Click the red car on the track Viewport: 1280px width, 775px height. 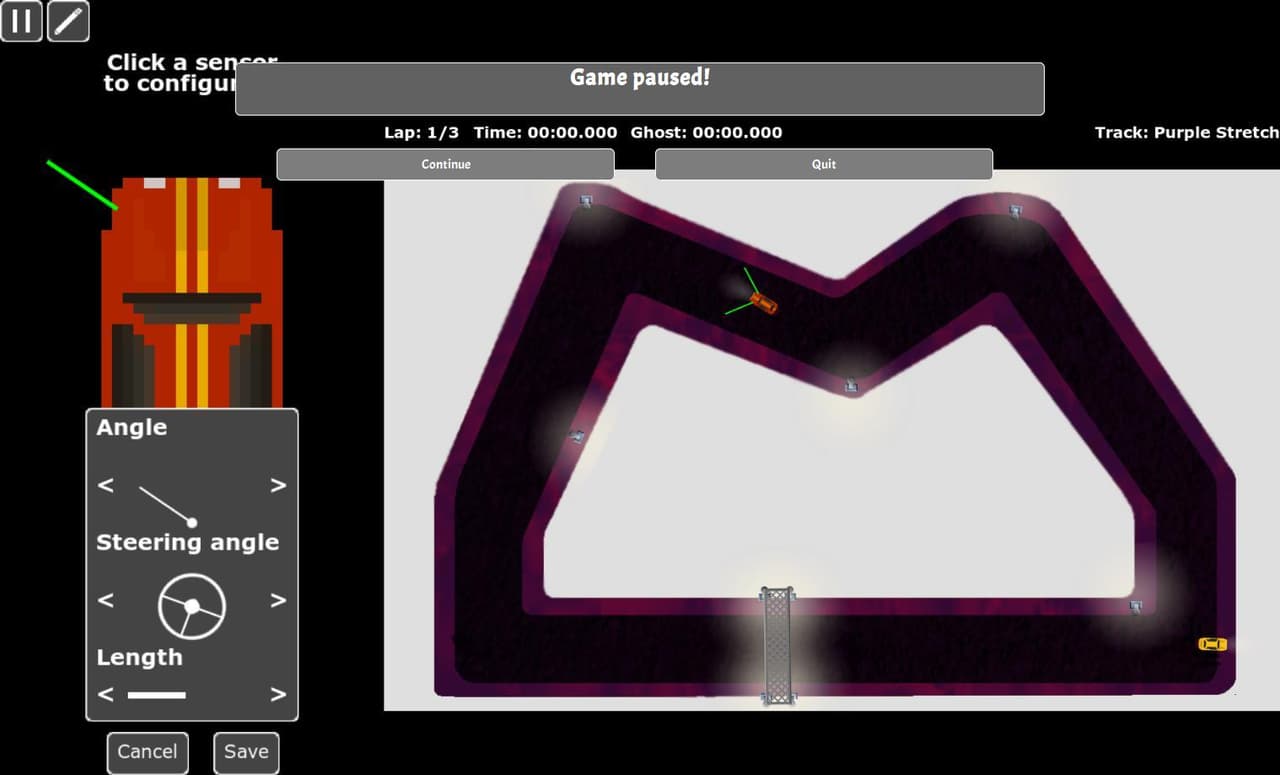[764, 302]
